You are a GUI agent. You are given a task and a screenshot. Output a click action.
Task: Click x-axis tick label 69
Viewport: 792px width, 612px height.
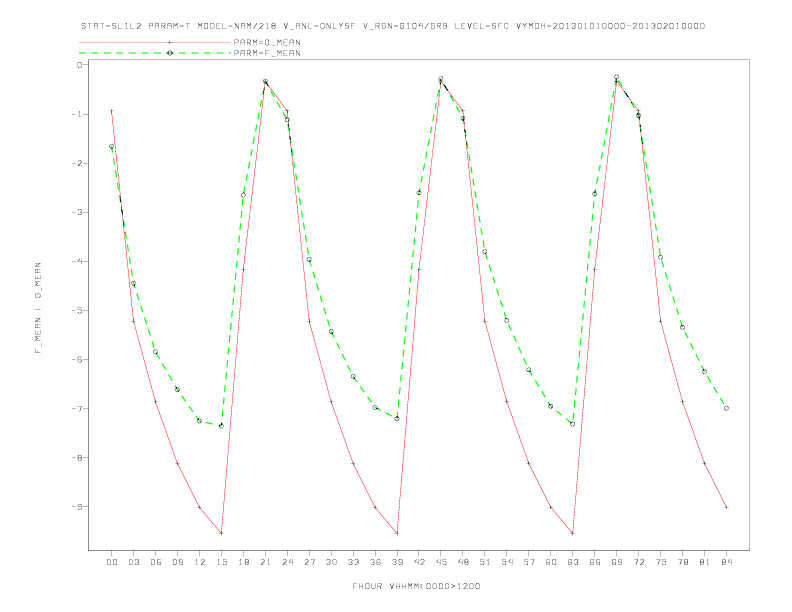click(x=617, y=562)
